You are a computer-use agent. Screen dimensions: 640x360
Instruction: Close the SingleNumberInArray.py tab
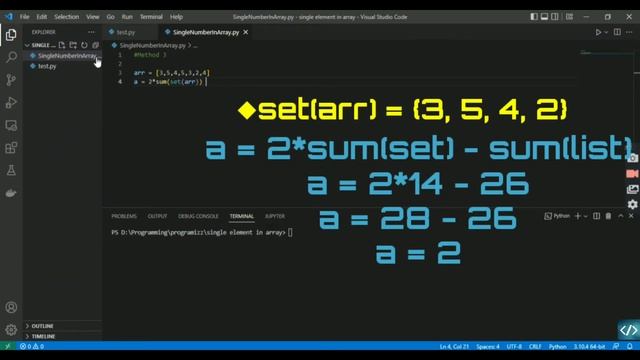pos(246,32)
